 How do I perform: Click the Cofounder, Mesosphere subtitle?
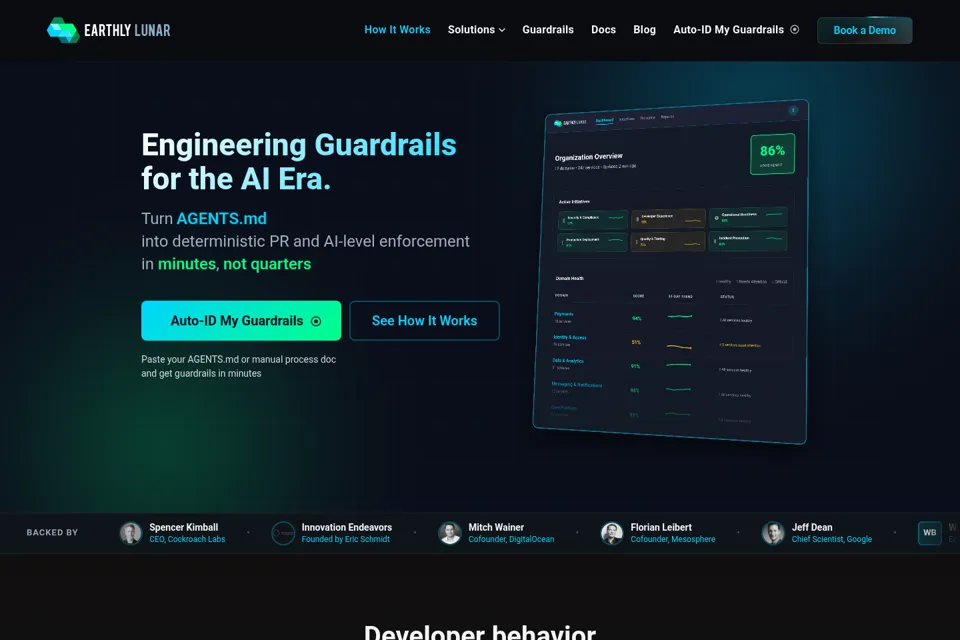point(673,539)
